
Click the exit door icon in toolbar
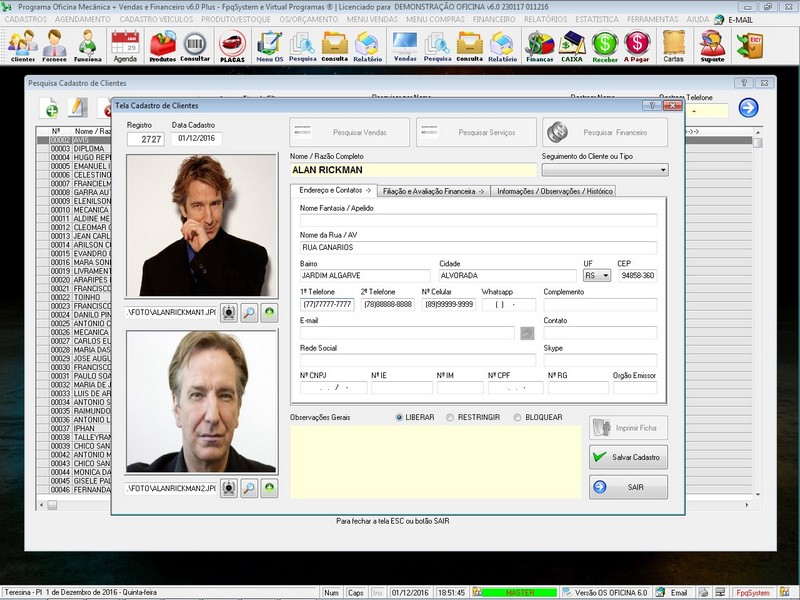pos(749,45)
